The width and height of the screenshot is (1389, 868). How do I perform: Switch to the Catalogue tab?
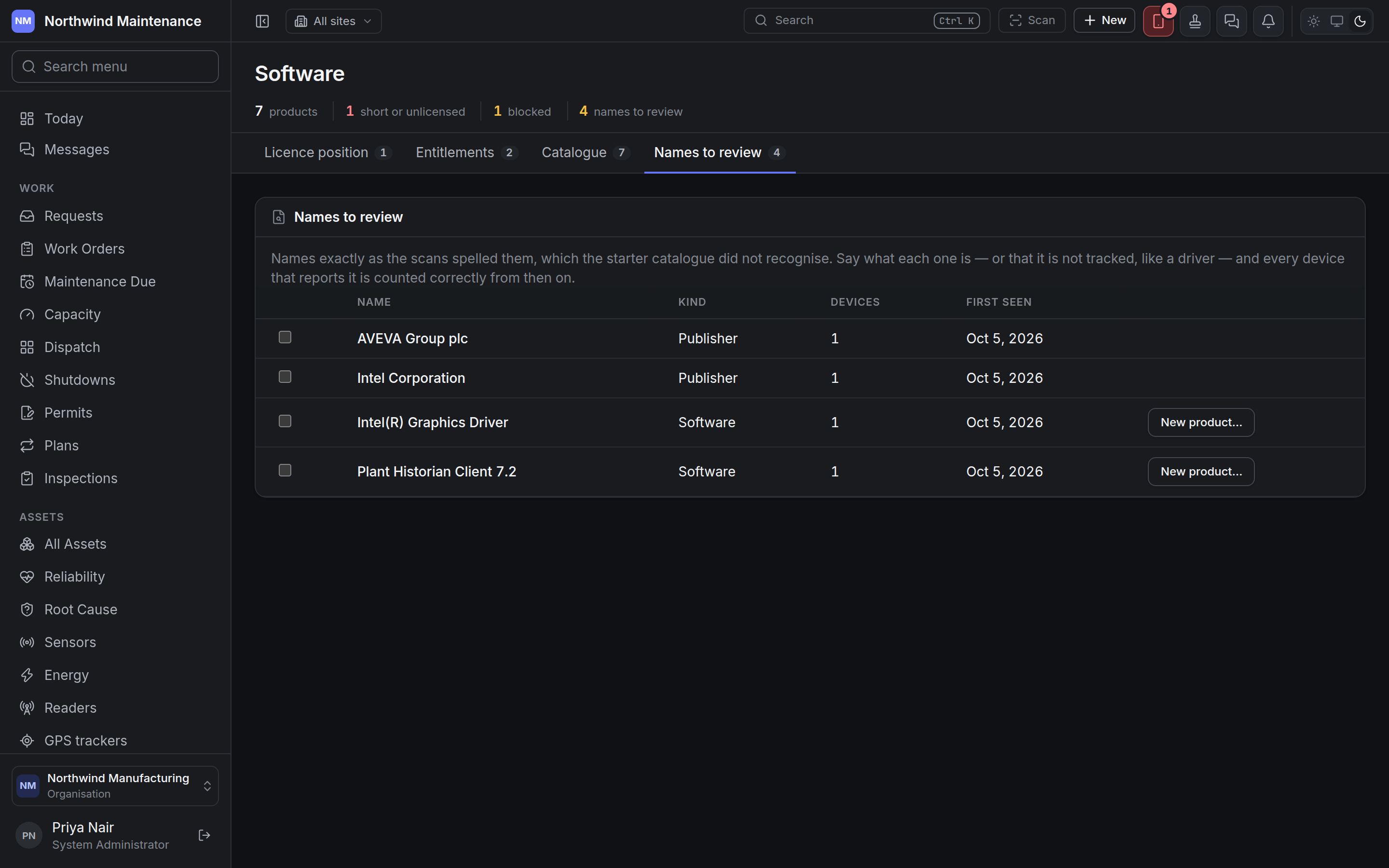[586, 153]
